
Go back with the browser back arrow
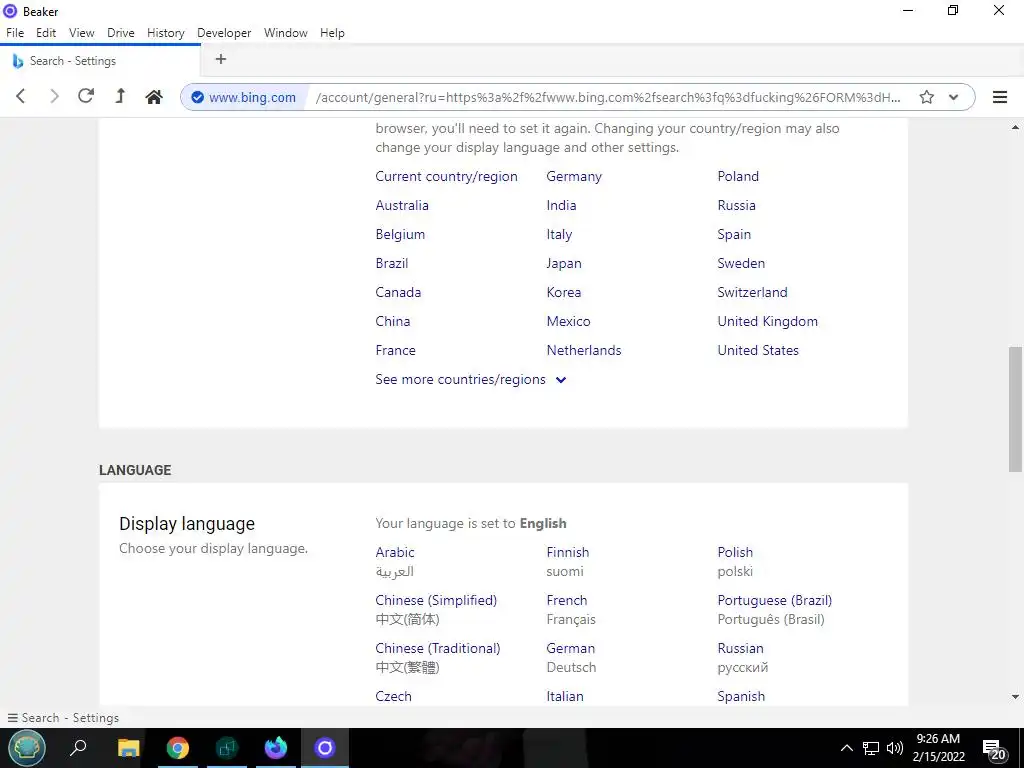[x=20, y=97]
